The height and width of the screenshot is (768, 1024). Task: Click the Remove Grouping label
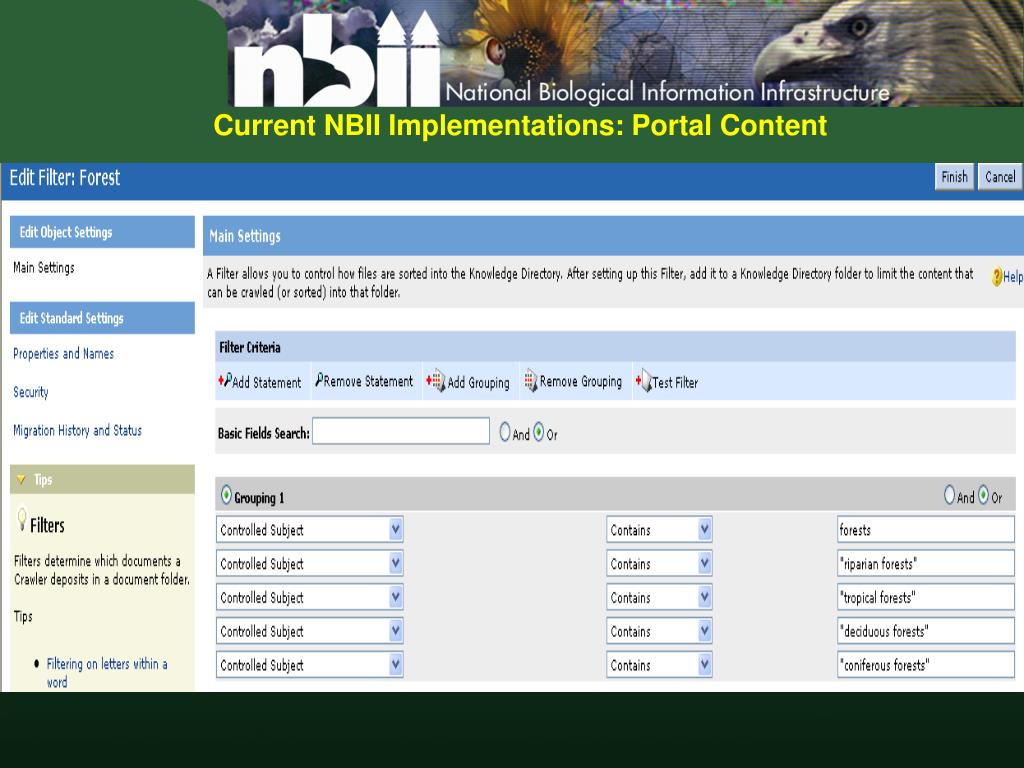tap(581, 381)
